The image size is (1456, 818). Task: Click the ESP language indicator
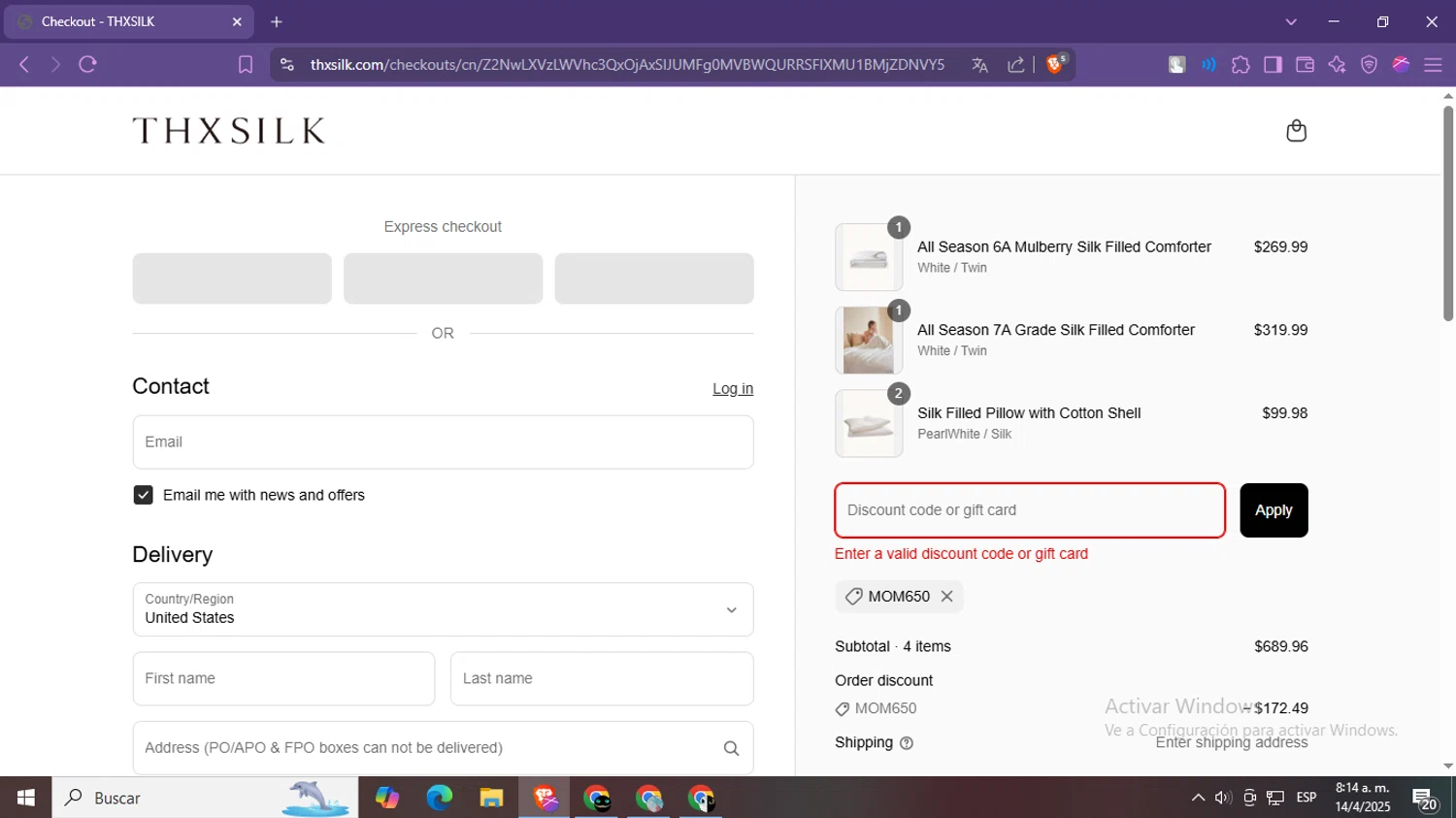click(x=1307, y=798)
